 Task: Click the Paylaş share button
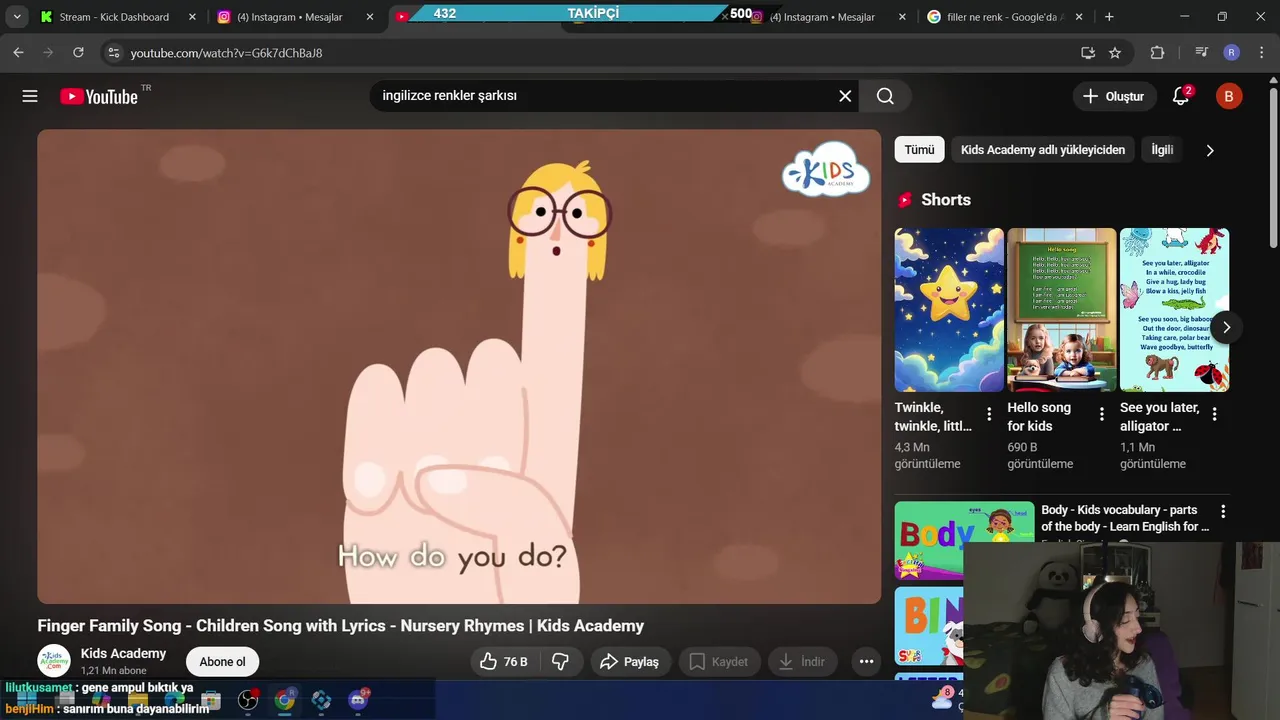pyautogui.click(x=629, y=661)
